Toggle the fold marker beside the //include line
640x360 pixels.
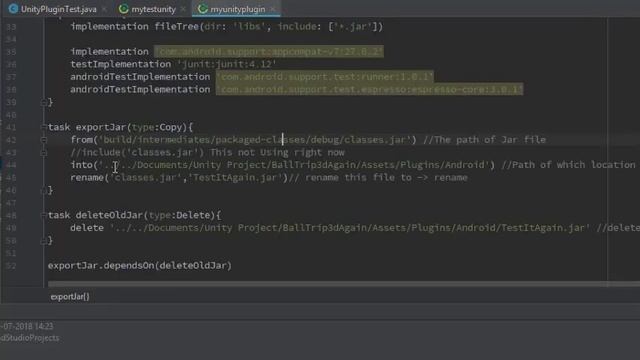[43, 153]
